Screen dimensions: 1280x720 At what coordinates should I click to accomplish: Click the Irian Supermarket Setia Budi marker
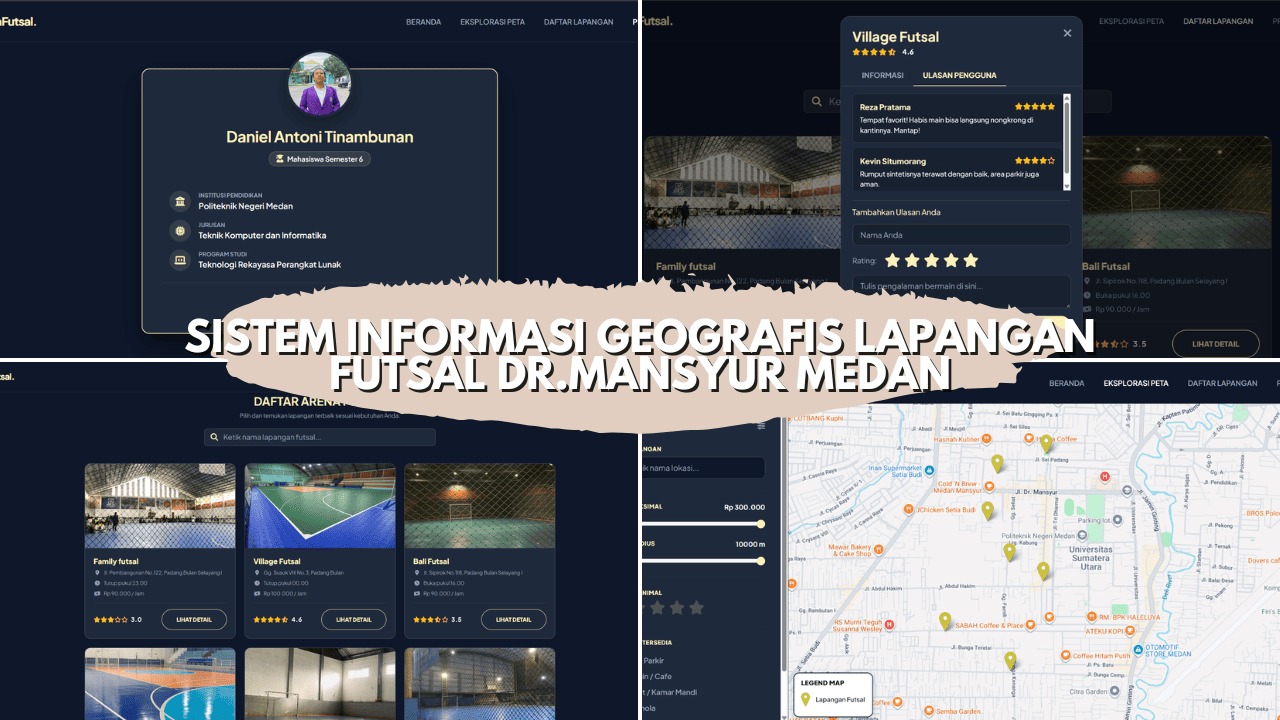point(928,468)
